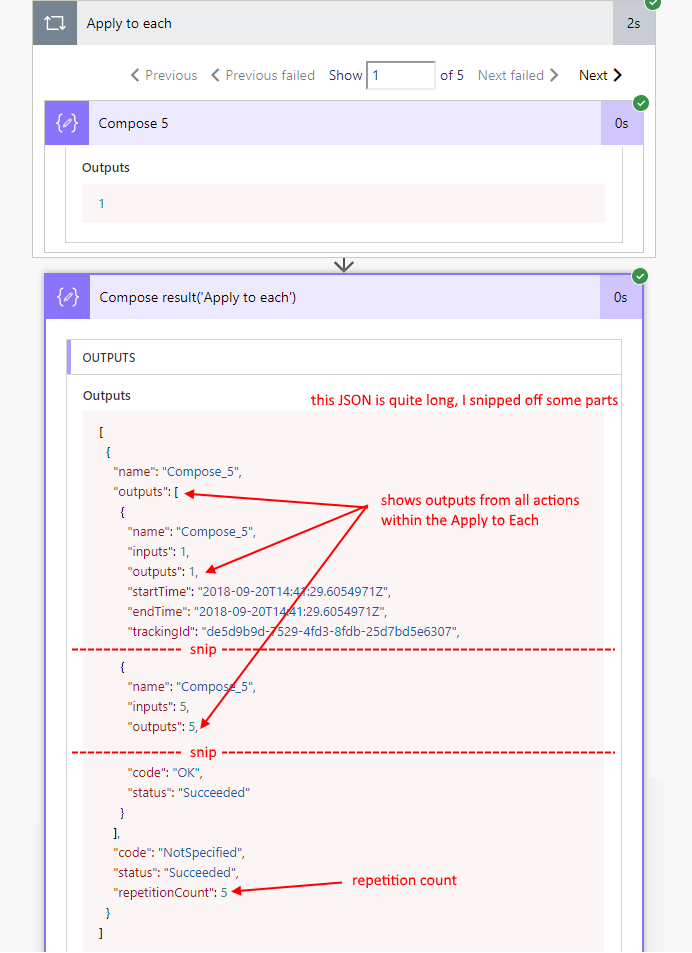
Task: Click the Compose result action icon
Action: [67, 297]
